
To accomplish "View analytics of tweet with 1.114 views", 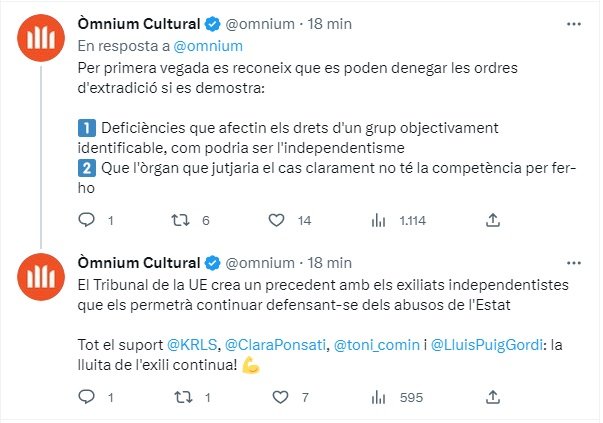I will (x=379, y=220).
